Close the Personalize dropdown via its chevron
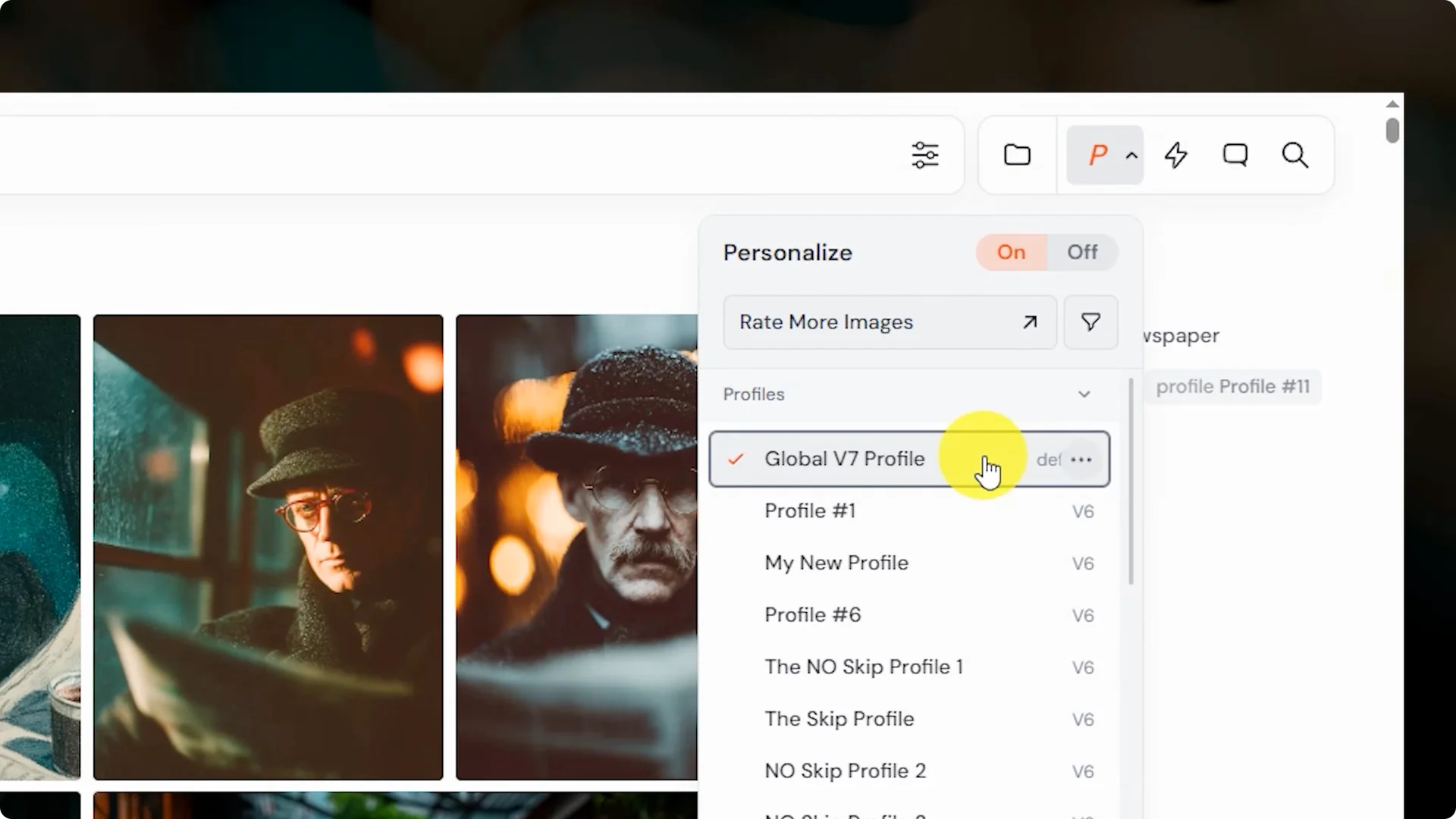The width and height of the screenshot is (1456, 819). click(1131, 155)
